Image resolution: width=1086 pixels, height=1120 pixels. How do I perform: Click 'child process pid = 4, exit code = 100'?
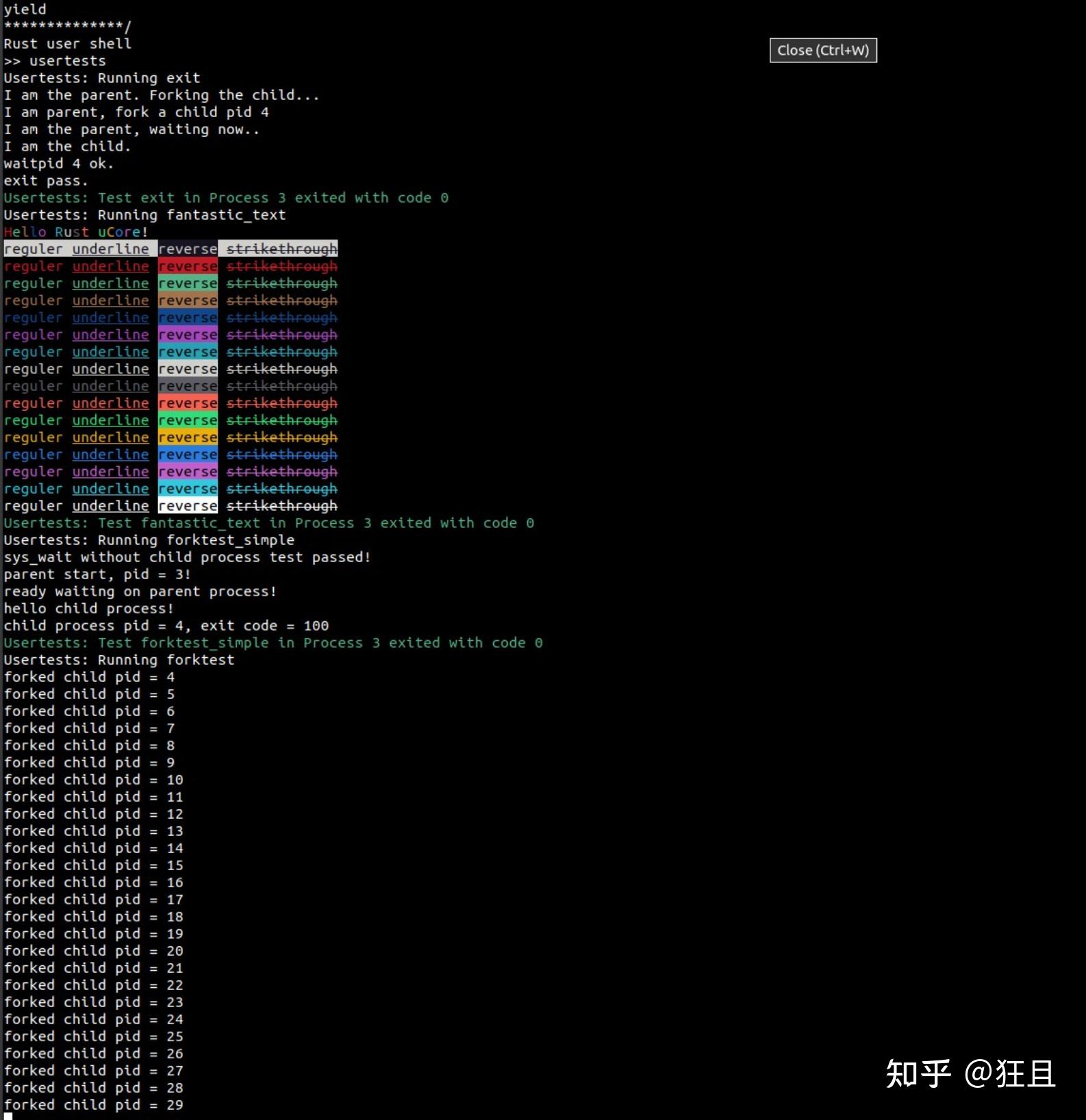tap(166, 626)
